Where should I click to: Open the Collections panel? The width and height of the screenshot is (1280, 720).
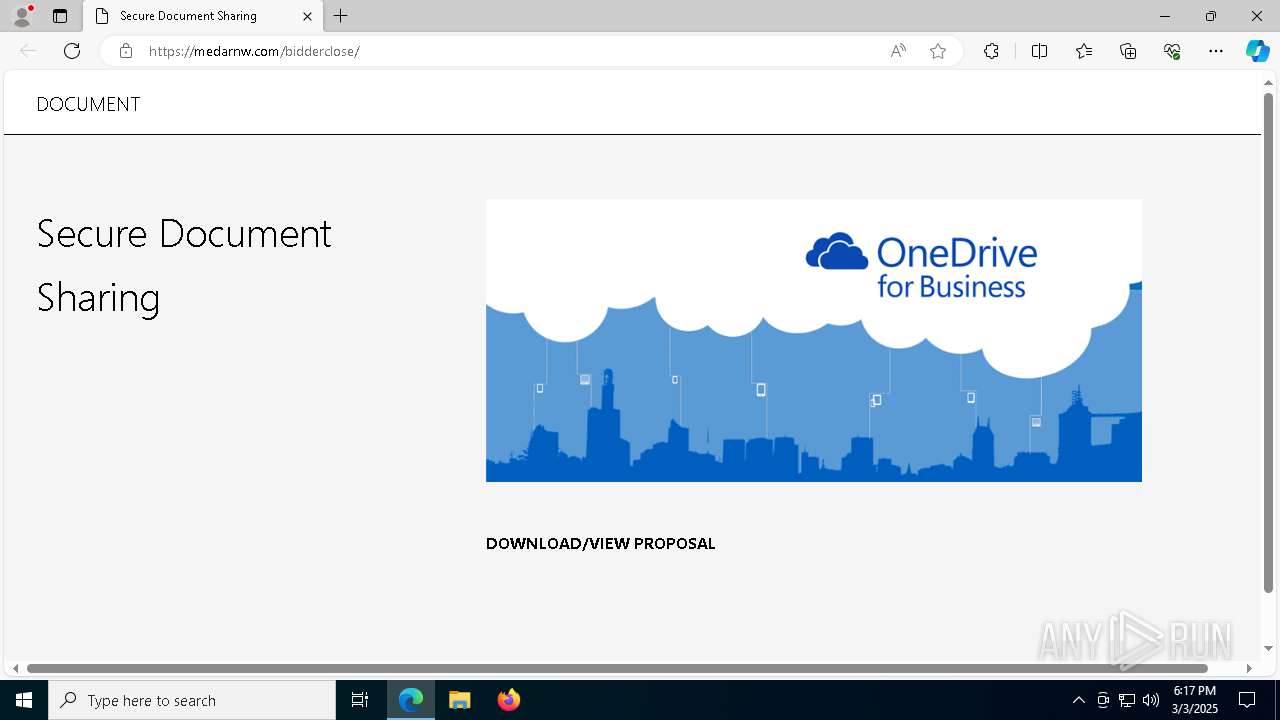(1128, 51)
